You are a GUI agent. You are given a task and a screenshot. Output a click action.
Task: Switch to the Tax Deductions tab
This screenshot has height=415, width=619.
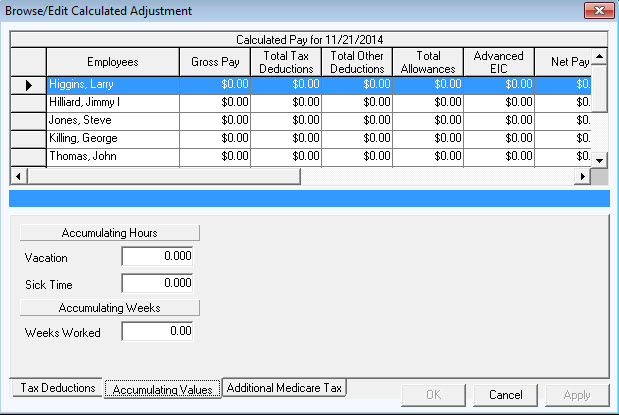point(57,388)
